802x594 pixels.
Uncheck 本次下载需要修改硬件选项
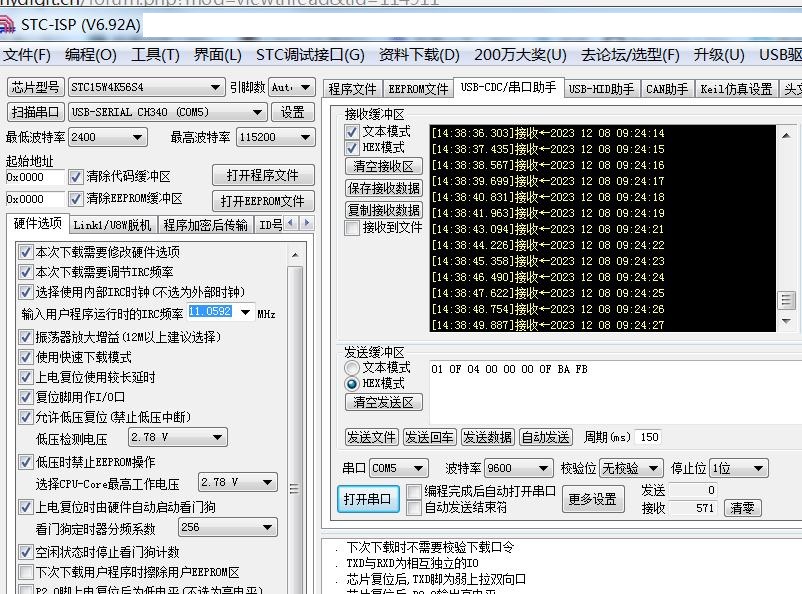[26, 252]
